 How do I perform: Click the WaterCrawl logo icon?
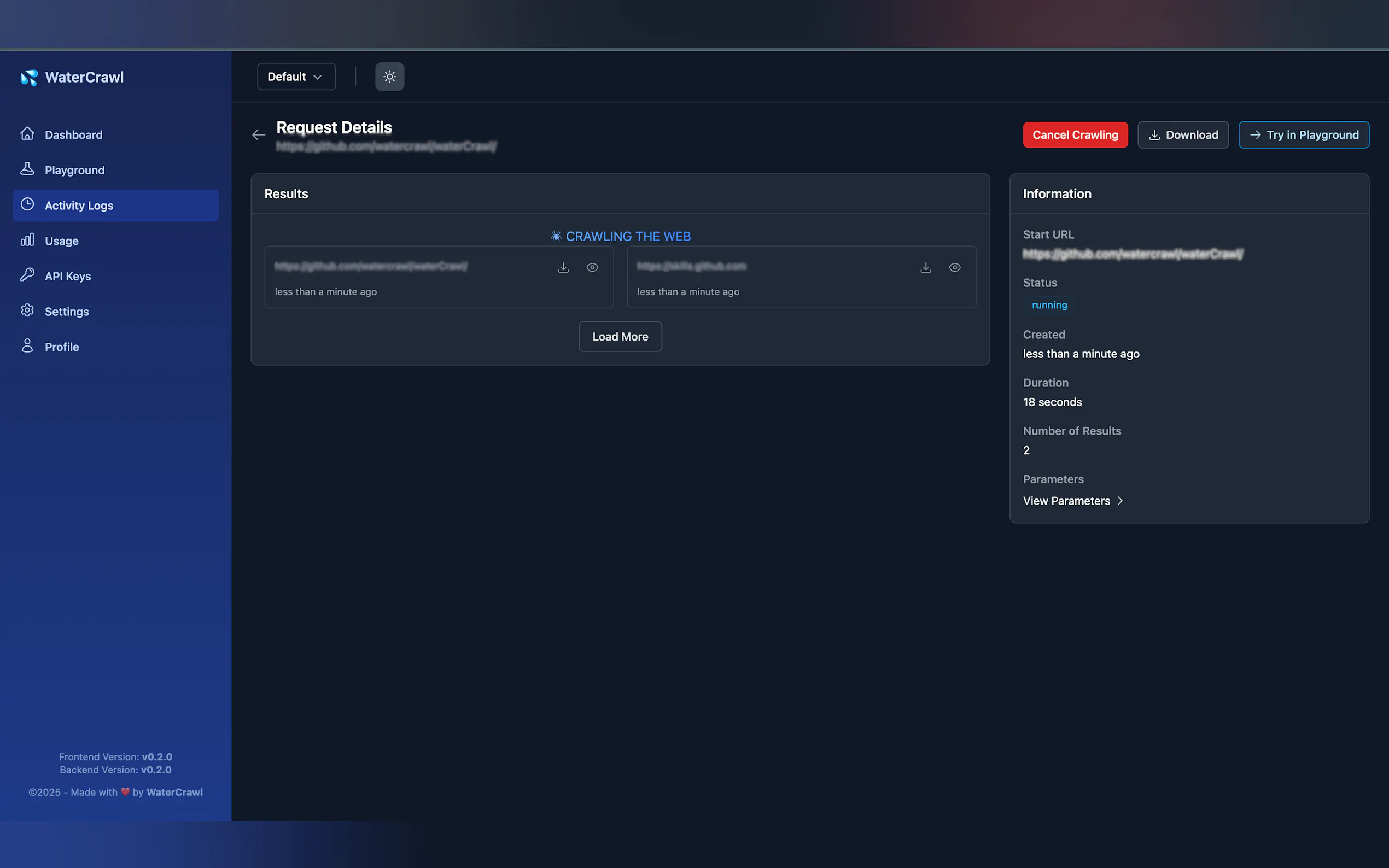pos(30,78)
